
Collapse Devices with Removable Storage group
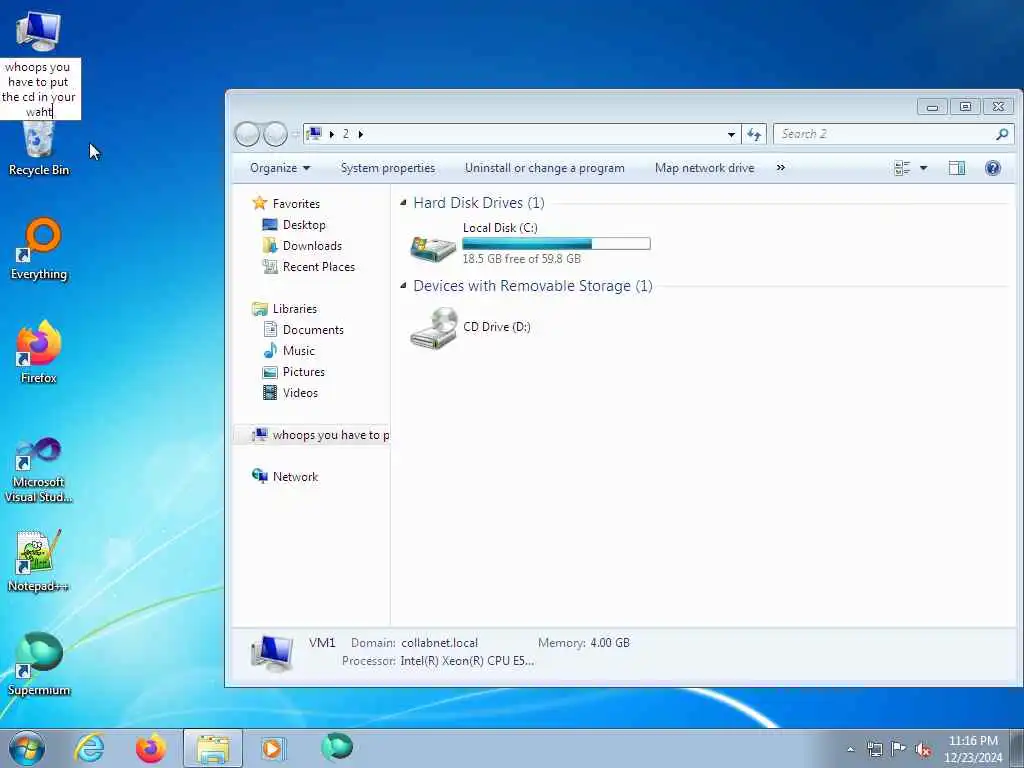point(403,285)
